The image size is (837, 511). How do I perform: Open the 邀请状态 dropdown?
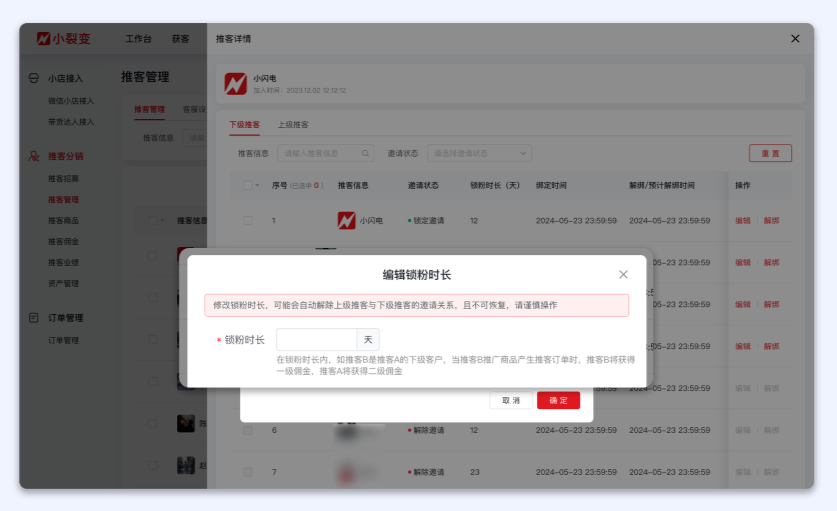pos(479,153)
